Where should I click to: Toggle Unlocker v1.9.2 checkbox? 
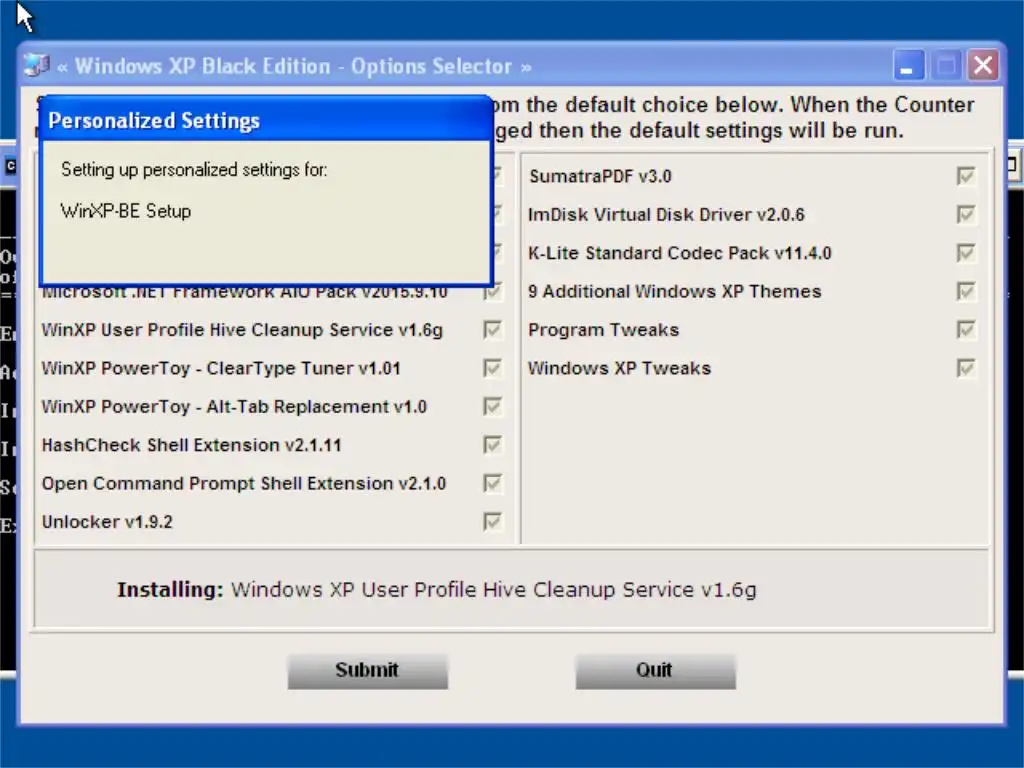(493, 522)
